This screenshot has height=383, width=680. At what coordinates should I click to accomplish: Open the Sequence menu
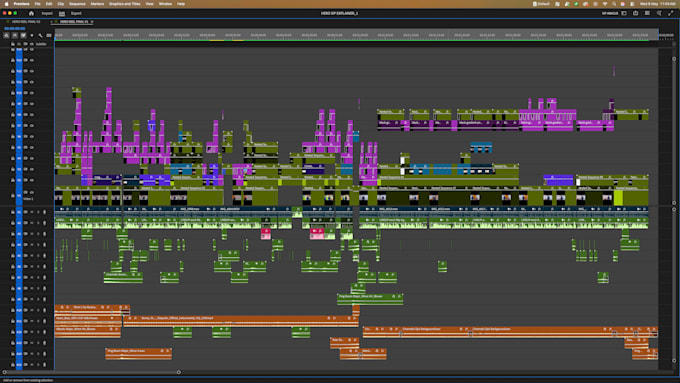pos(77,4)
